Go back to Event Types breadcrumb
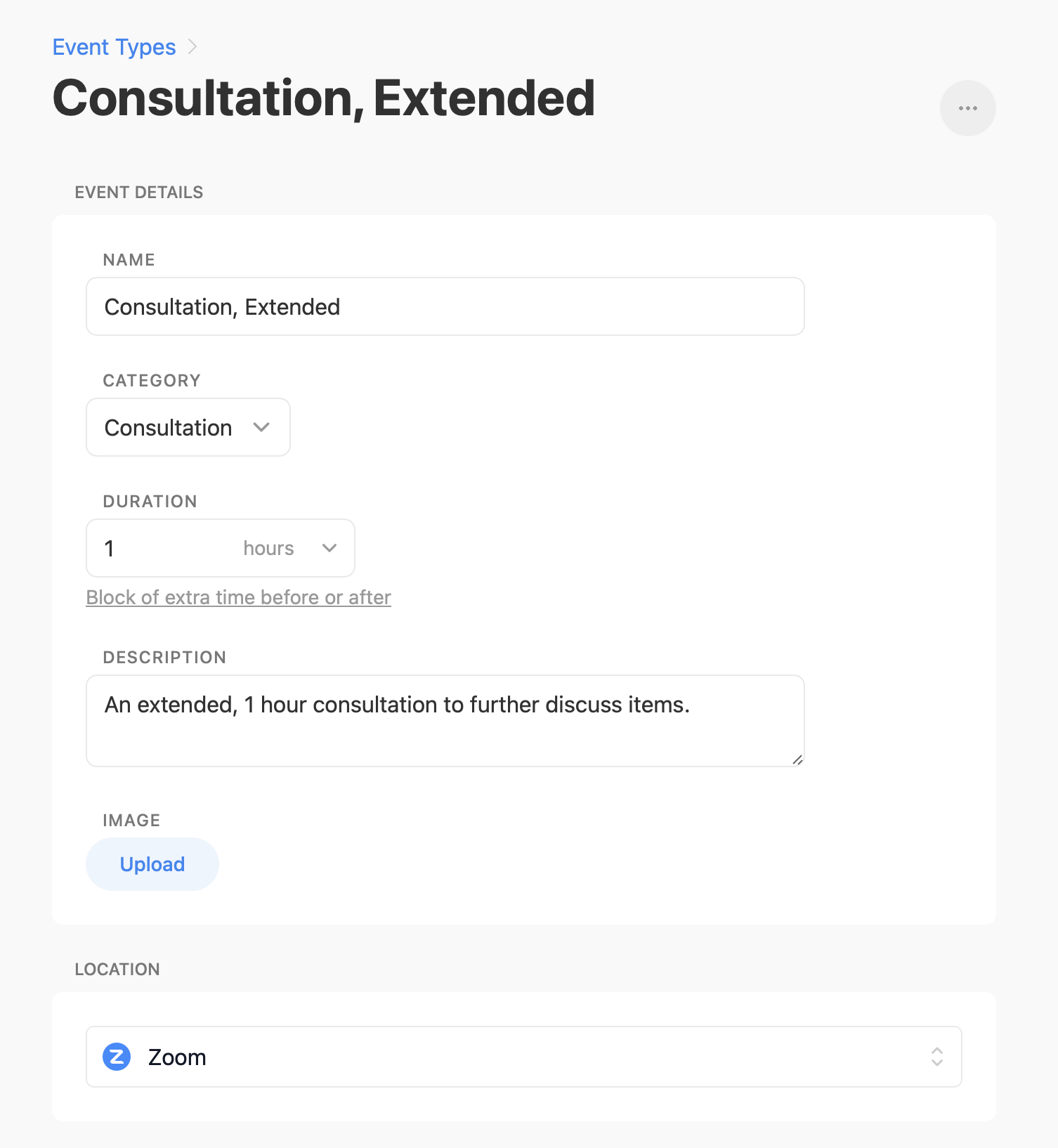This screenshot has width=1058, height=1148. [x=114, y=47]
